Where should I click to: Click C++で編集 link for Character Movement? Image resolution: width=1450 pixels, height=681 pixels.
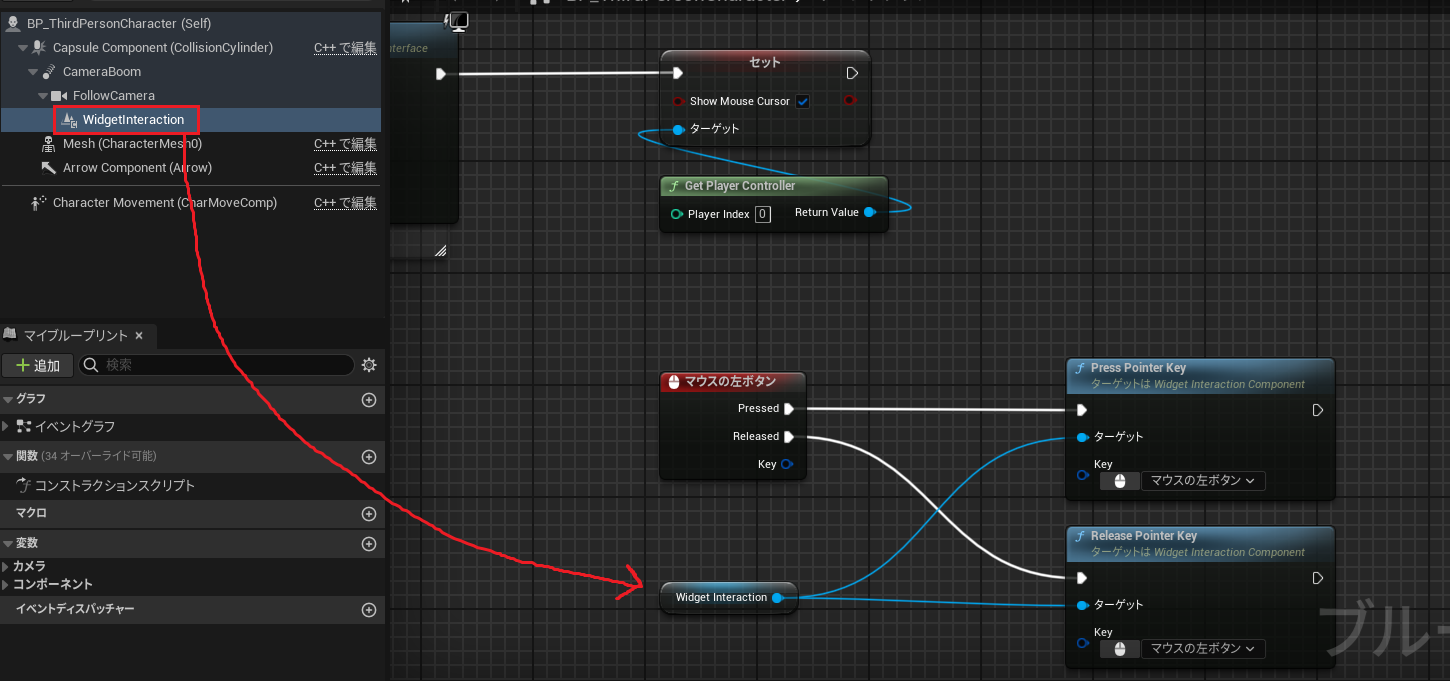[x=345, y=203]
